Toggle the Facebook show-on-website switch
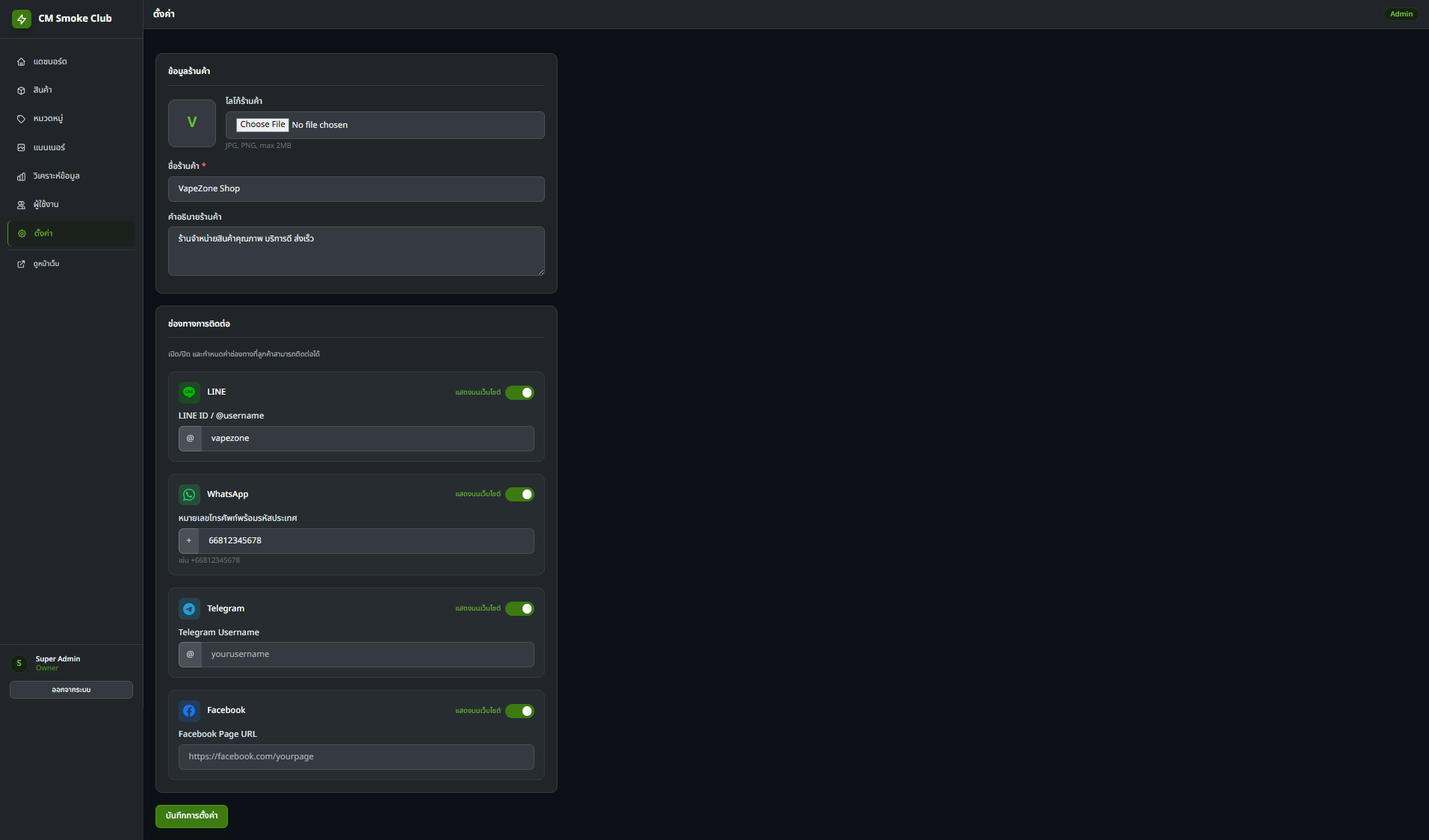The height and width of the screenshot is (840, 1429). click(519, 711)
